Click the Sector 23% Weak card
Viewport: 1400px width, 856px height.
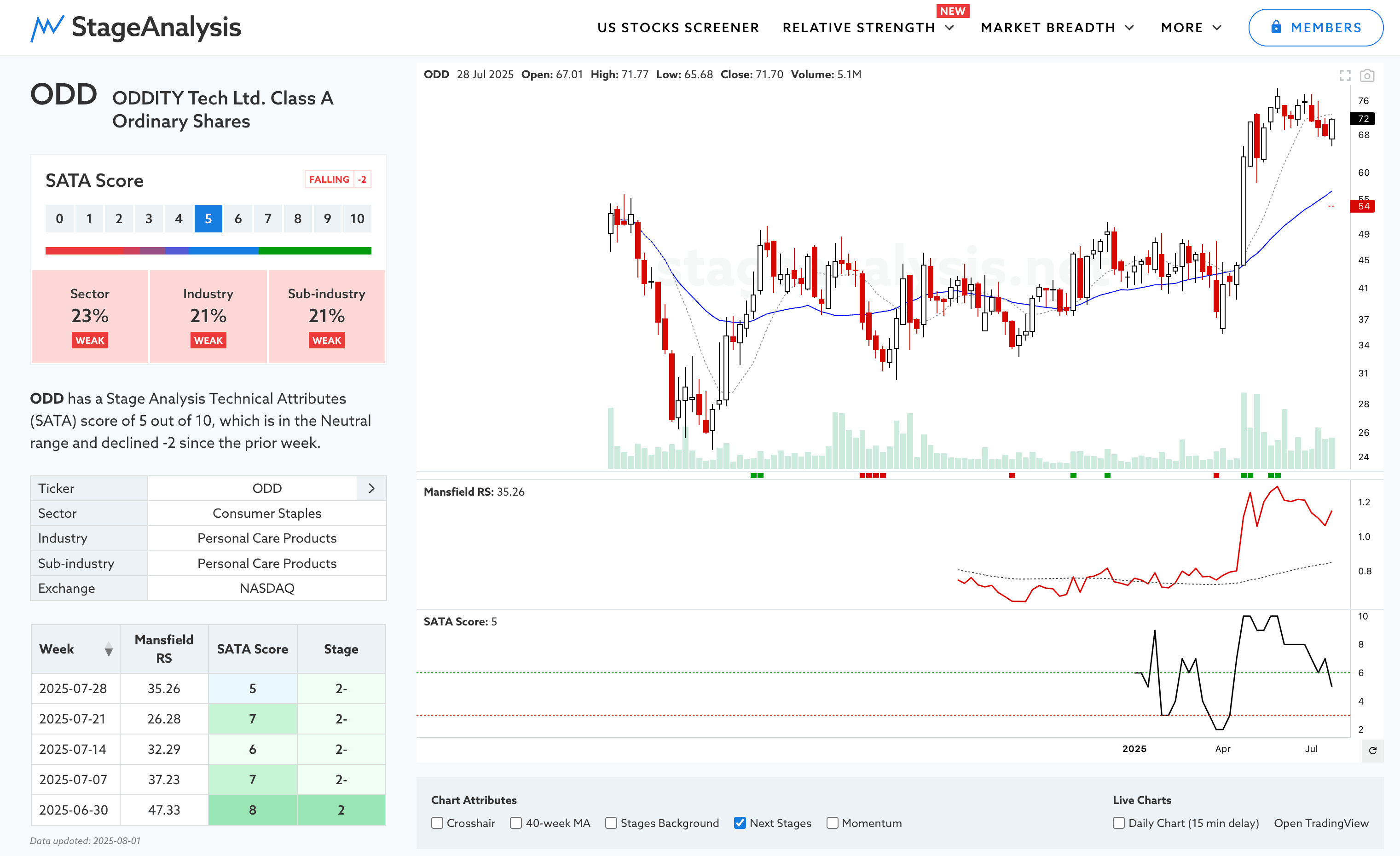(x=90, y=316)
